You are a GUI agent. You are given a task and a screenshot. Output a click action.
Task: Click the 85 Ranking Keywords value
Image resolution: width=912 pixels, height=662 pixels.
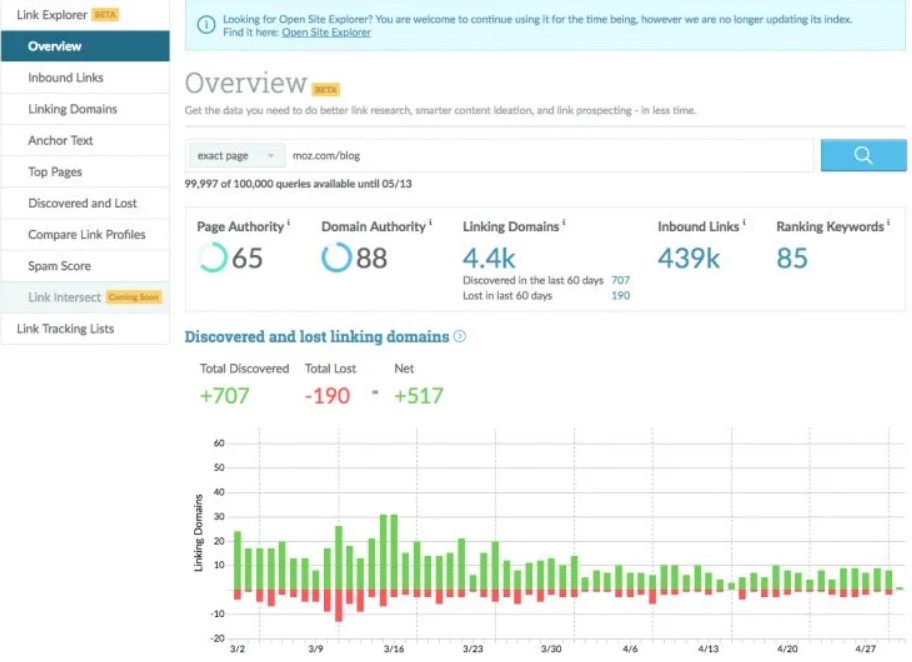[x=792, y=258]
